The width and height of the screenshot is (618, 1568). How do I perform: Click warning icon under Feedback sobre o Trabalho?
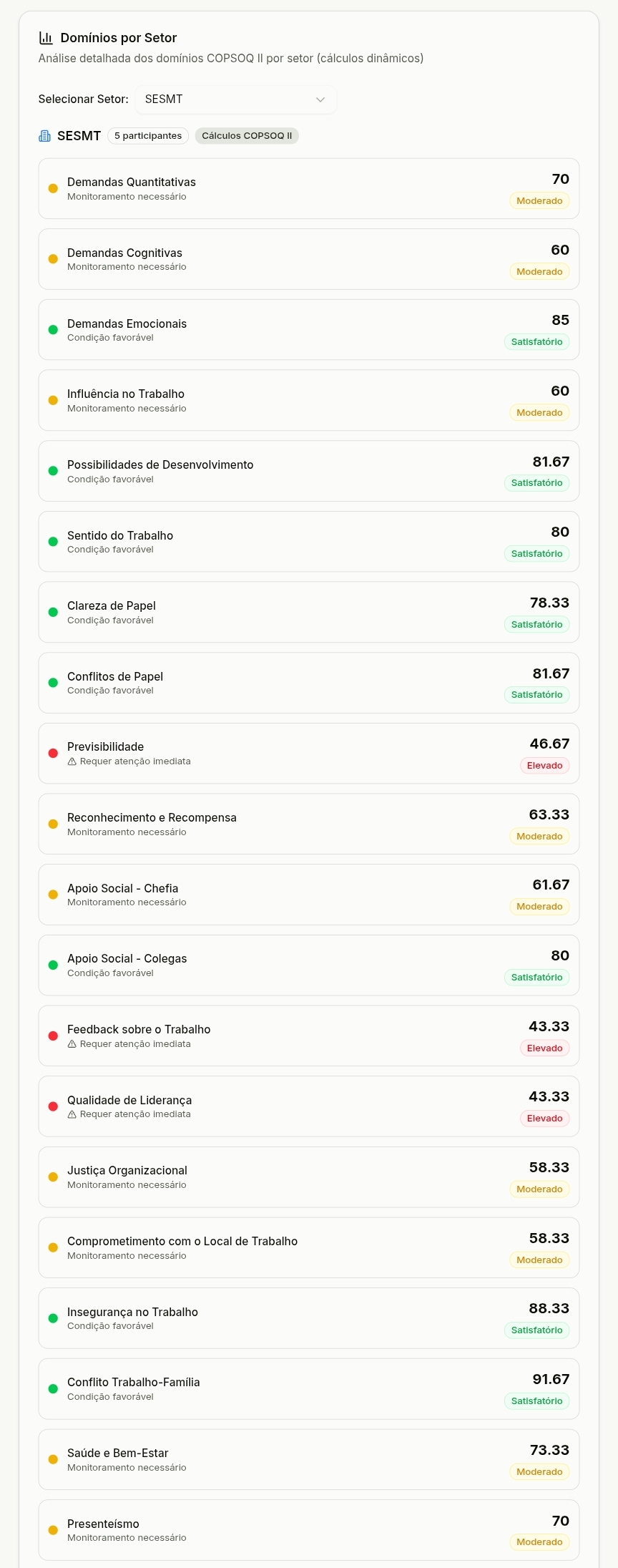(72, 1044)
